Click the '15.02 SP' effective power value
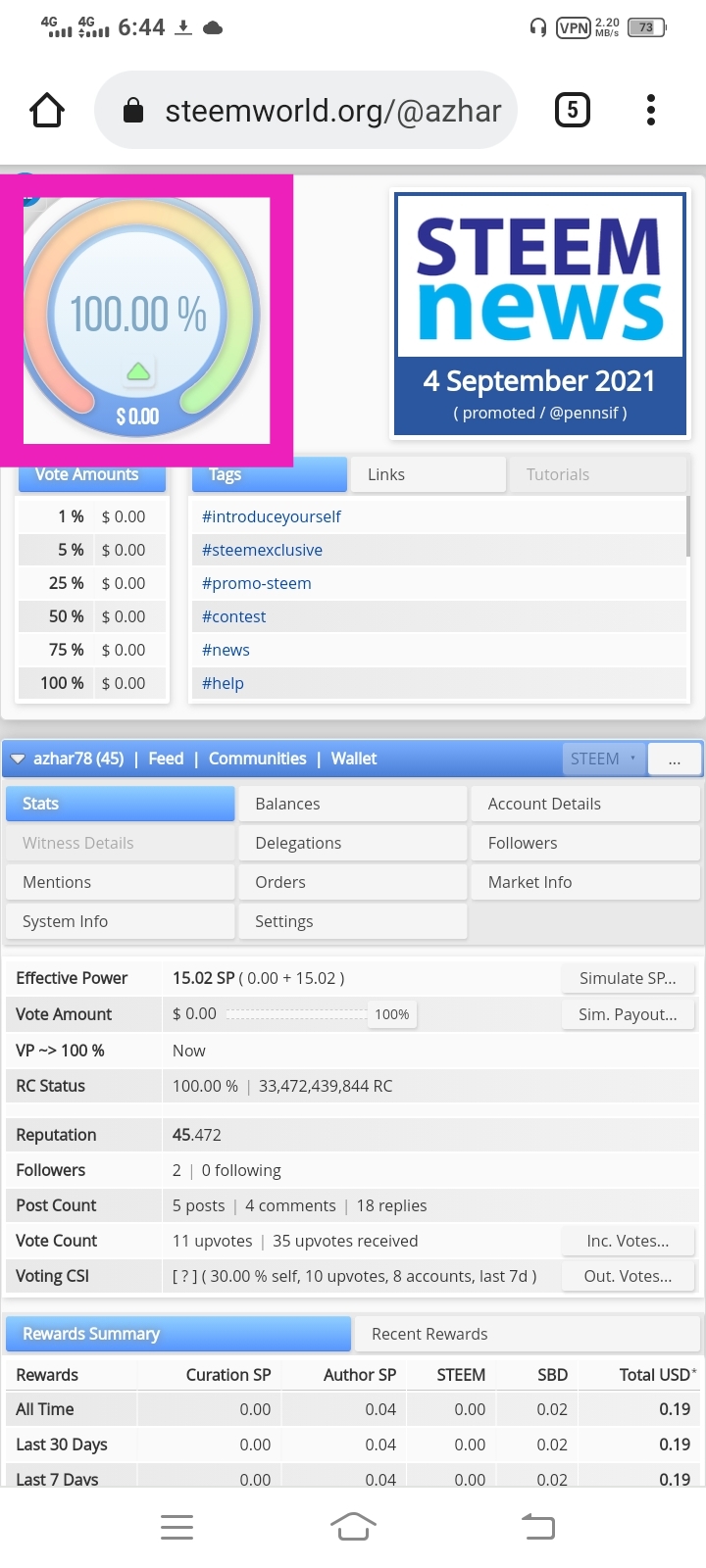The image size is (706, 1568). click(x=204, y=978)
